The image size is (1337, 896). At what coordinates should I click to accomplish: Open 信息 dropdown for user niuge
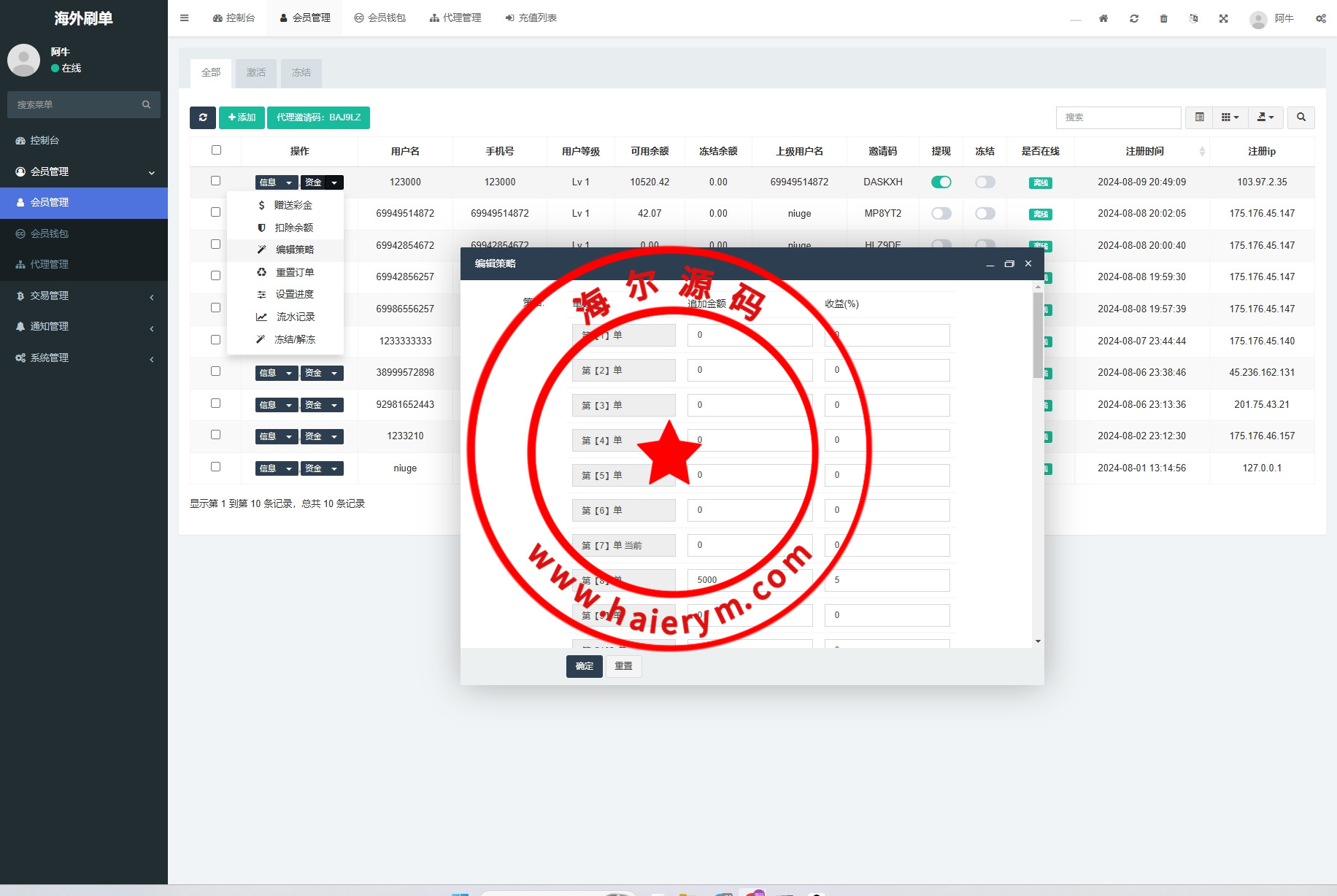click(277, 468)
